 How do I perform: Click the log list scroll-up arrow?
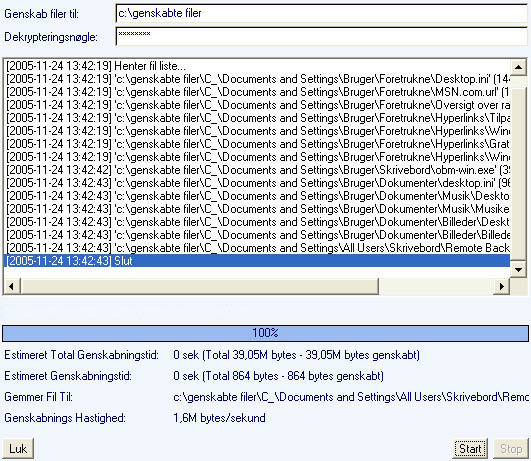[518, 67]
